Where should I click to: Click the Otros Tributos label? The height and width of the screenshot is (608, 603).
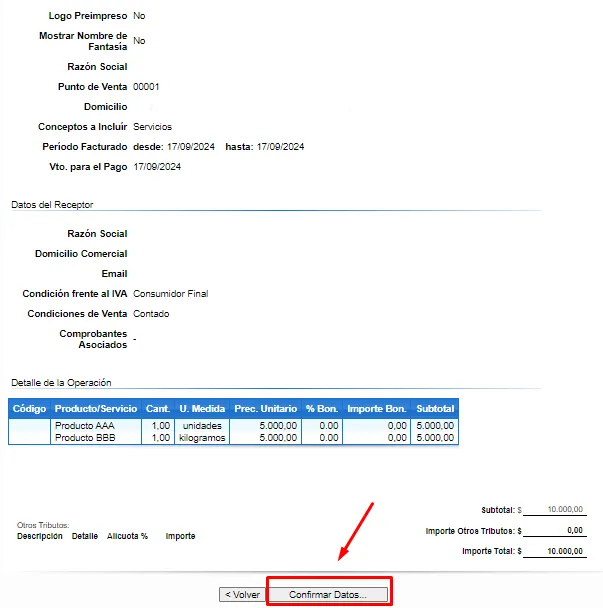tap(43, 525)
